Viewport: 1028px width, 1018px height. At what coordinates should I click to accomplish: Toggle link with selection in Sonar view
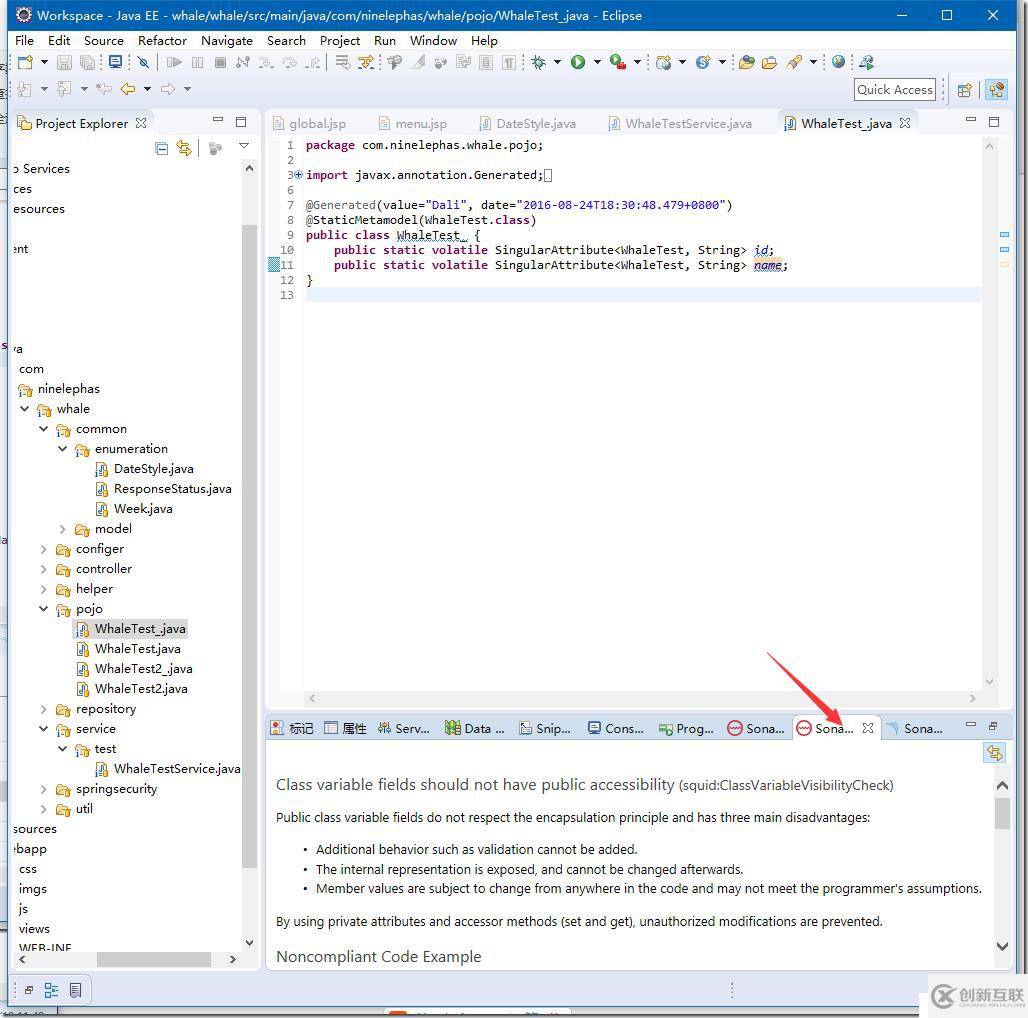click(994, 753)
